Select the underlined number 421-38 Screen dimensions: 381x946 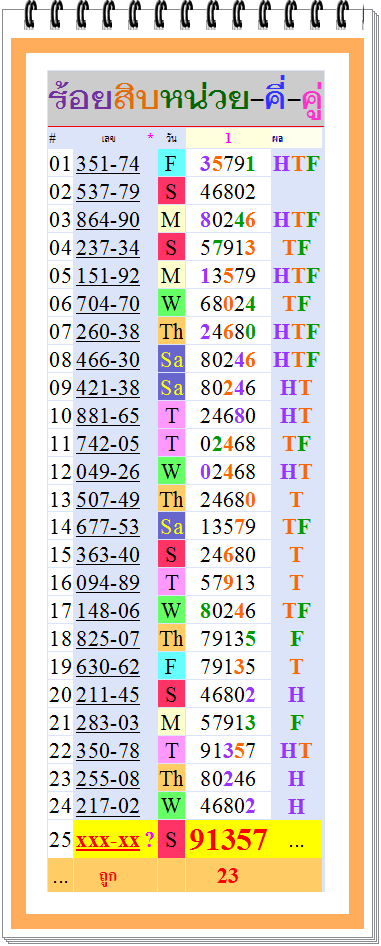click(x=108, y=387)
